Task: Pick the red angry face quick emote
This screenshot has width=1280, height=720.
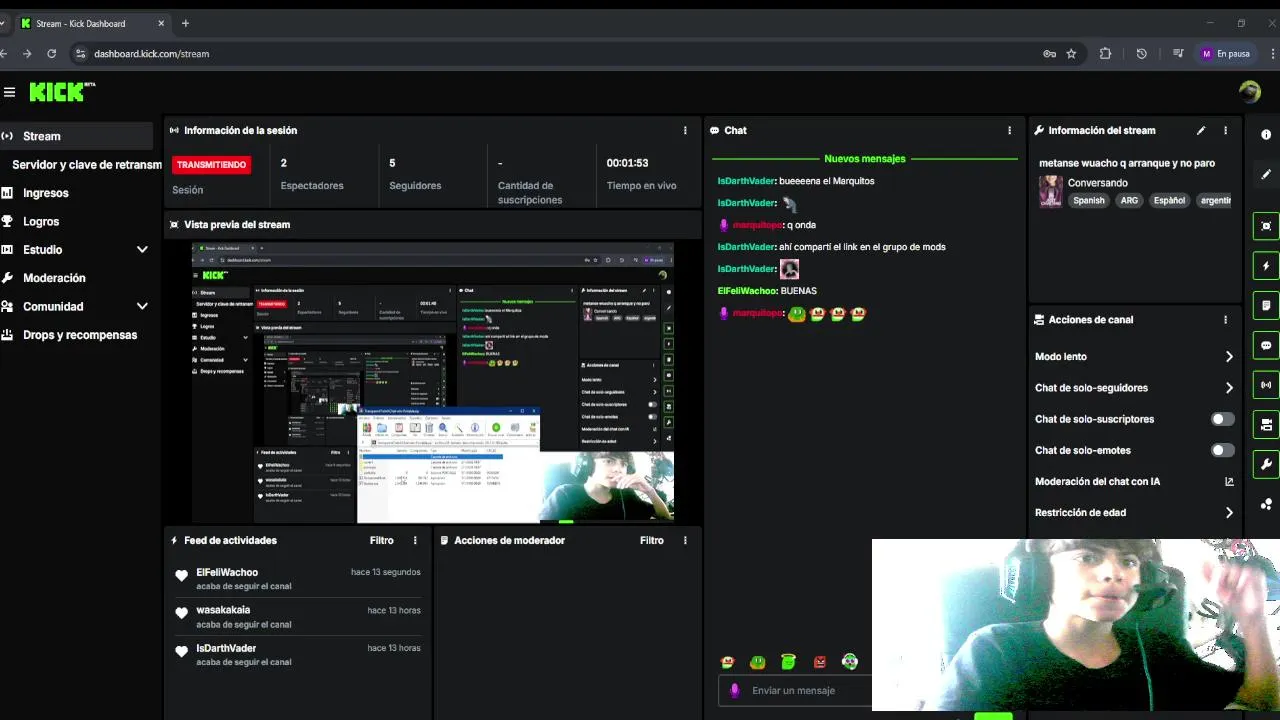Action: point(820,662)
